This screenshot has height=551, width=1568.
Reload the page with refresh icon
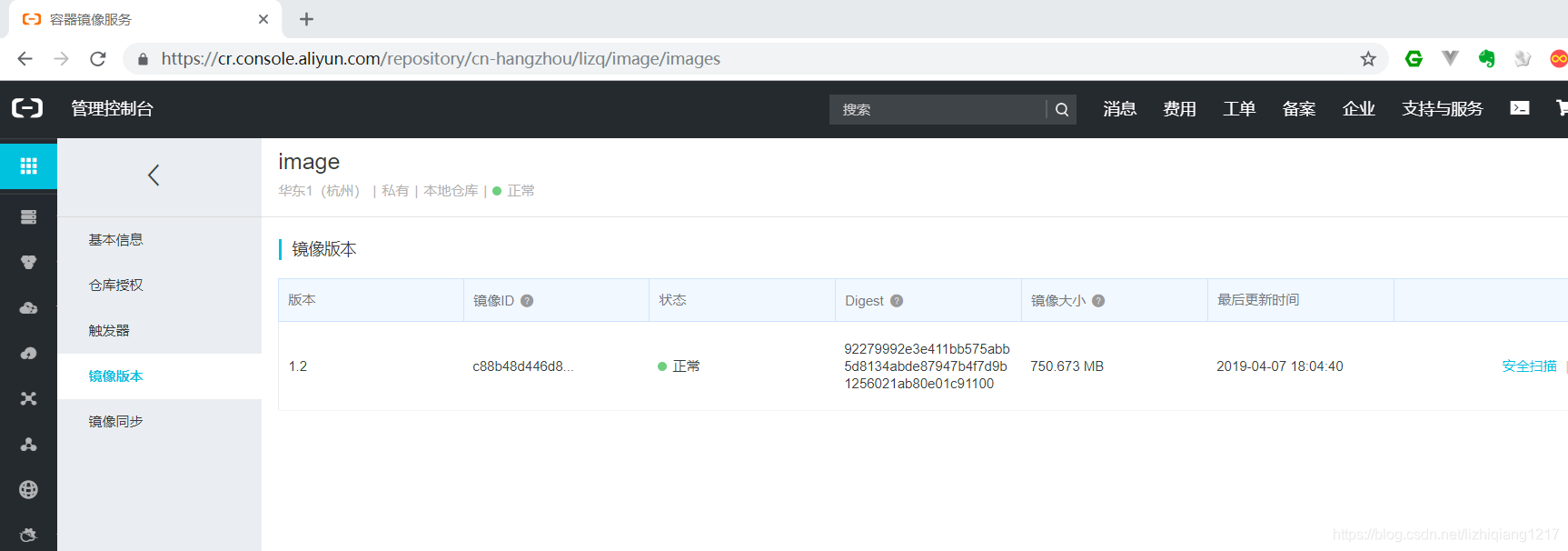coord(98,59)
